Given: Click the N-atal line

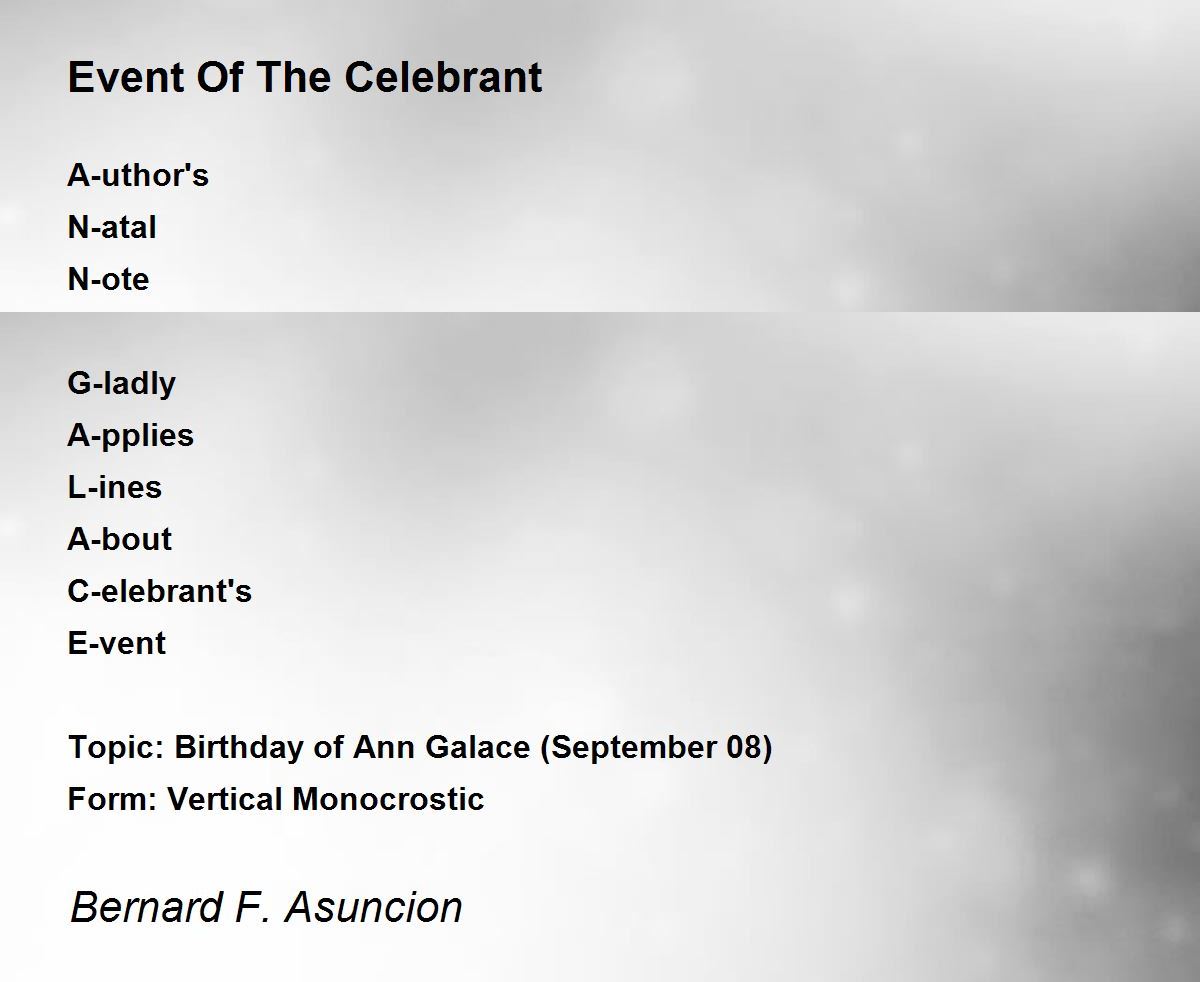Looking at the screenshot, I should coord(112,227).
